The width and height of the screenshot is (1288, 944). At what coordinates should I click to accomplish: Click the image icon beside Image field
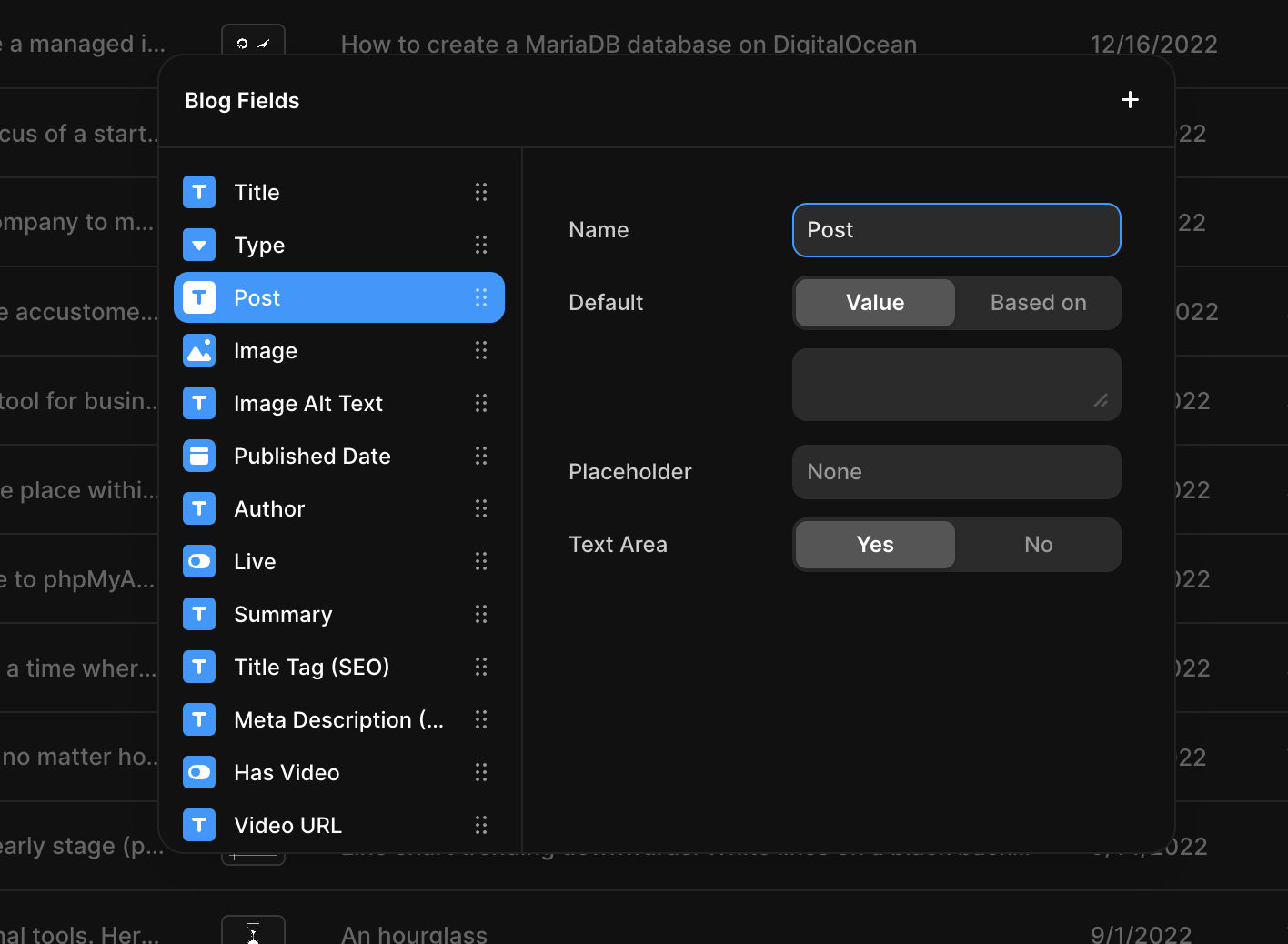click(x=199, y=350)
